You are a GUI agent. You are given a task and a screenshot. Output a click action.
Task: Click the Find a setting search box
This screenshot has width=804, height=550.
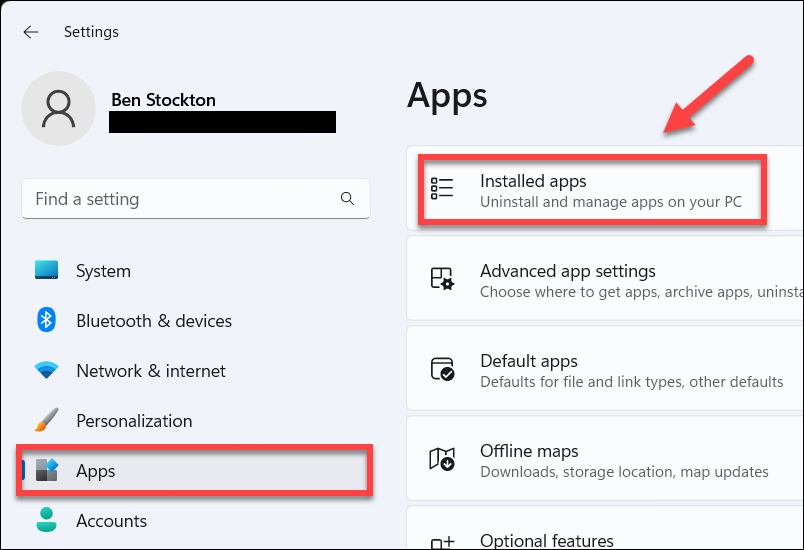pos(180,199)
